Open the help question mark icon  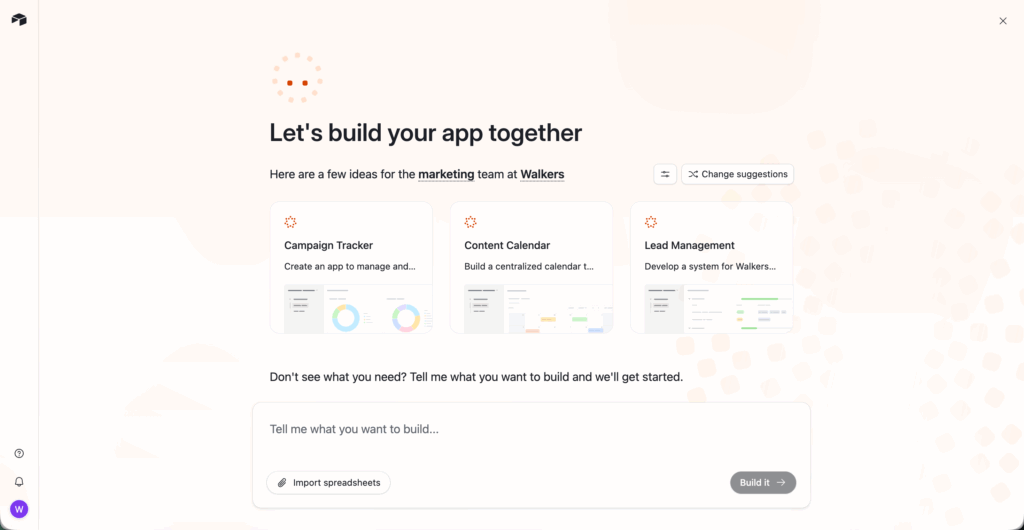pyautogui.click(x=19, y=454)
